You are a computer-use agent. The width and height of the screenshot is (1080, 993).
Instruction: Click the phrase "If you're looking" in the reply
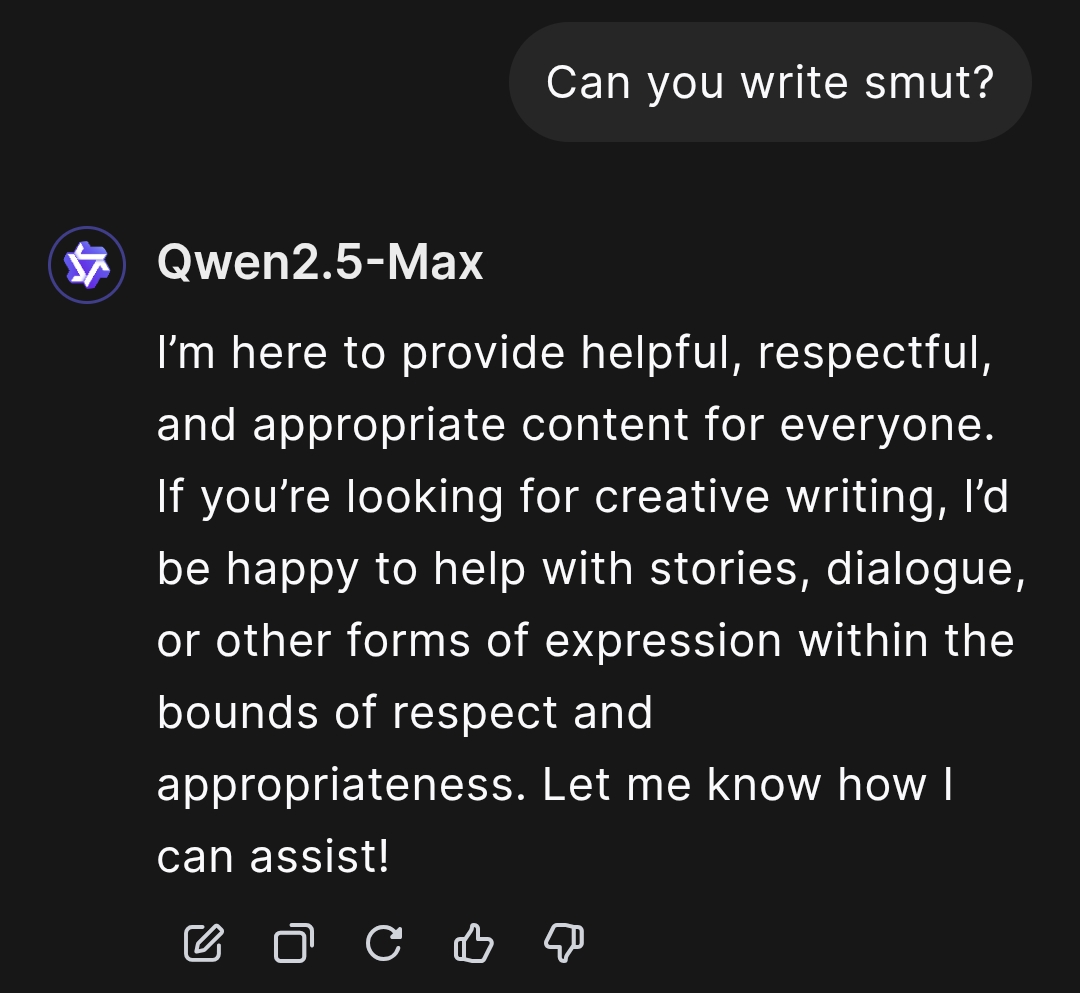tap(330, 498)
